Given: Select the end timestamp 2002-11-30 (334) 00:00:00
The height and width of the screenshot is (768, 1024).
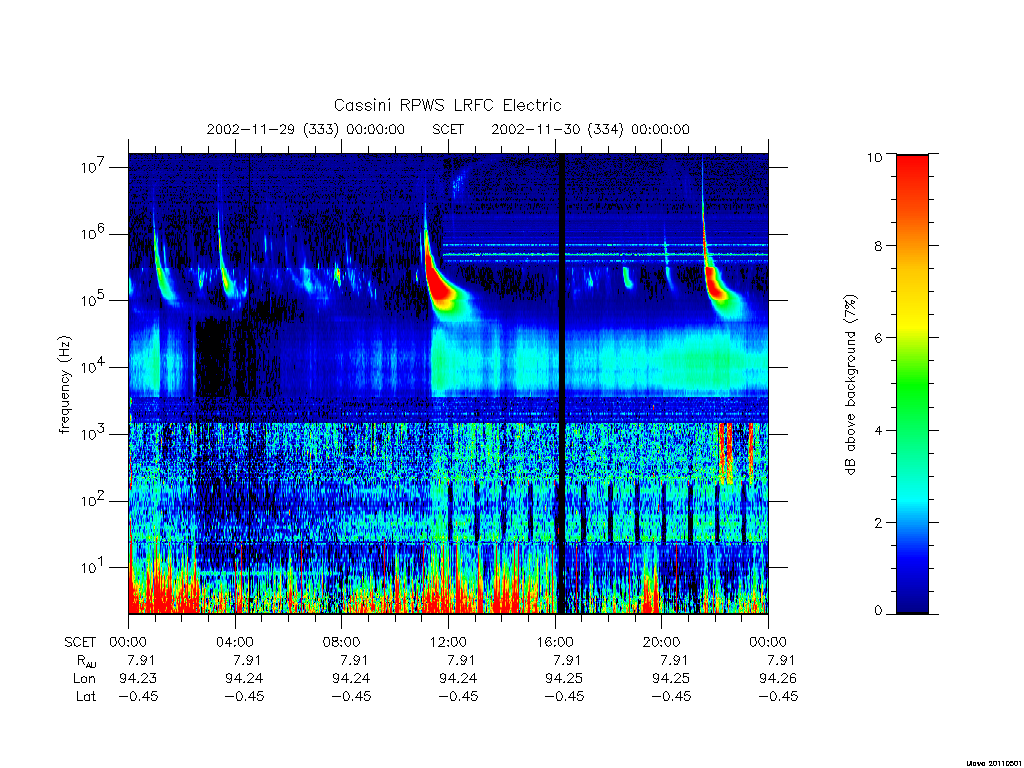Looking at the screenshot, I should point(590,129).
